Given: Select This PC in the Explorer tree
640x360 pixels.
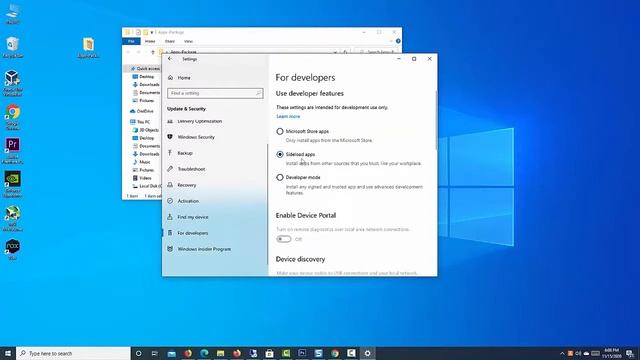Looking at the screenshot, I should 140,122.
